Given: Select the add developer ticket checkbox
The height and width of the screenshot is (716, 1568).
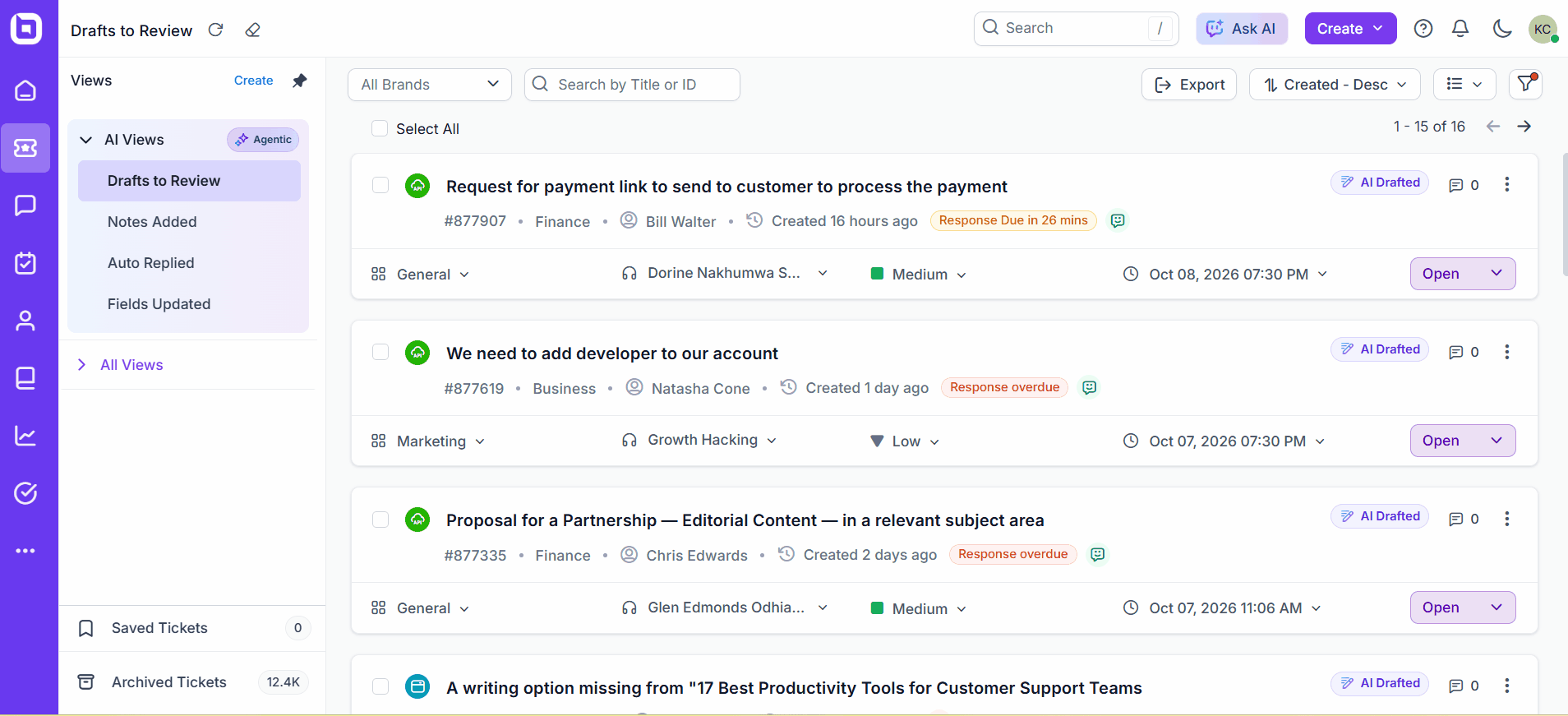Looking at the screenshot, I should [380, 352].
